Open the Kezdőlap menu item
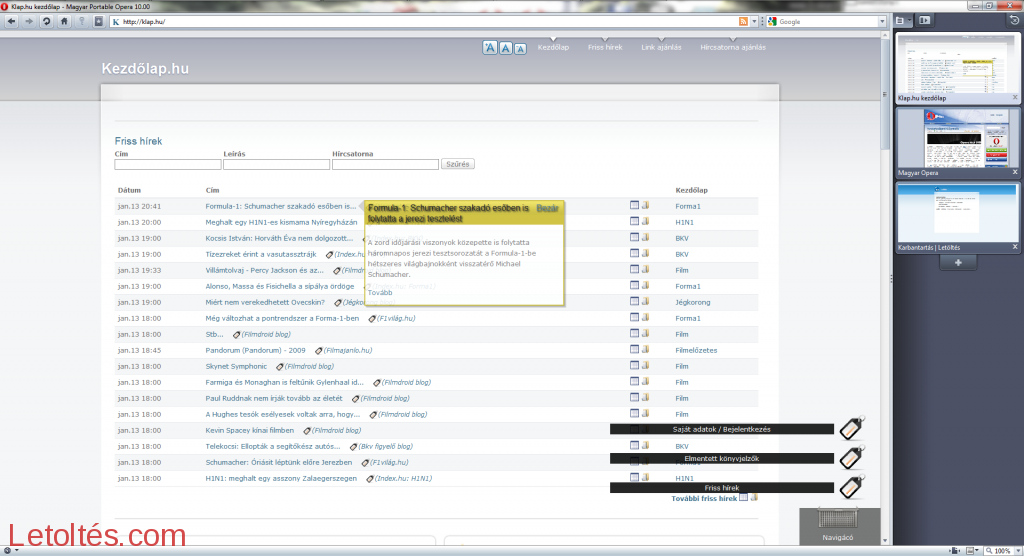This screenshot has height=556, width=1024. 553,47
